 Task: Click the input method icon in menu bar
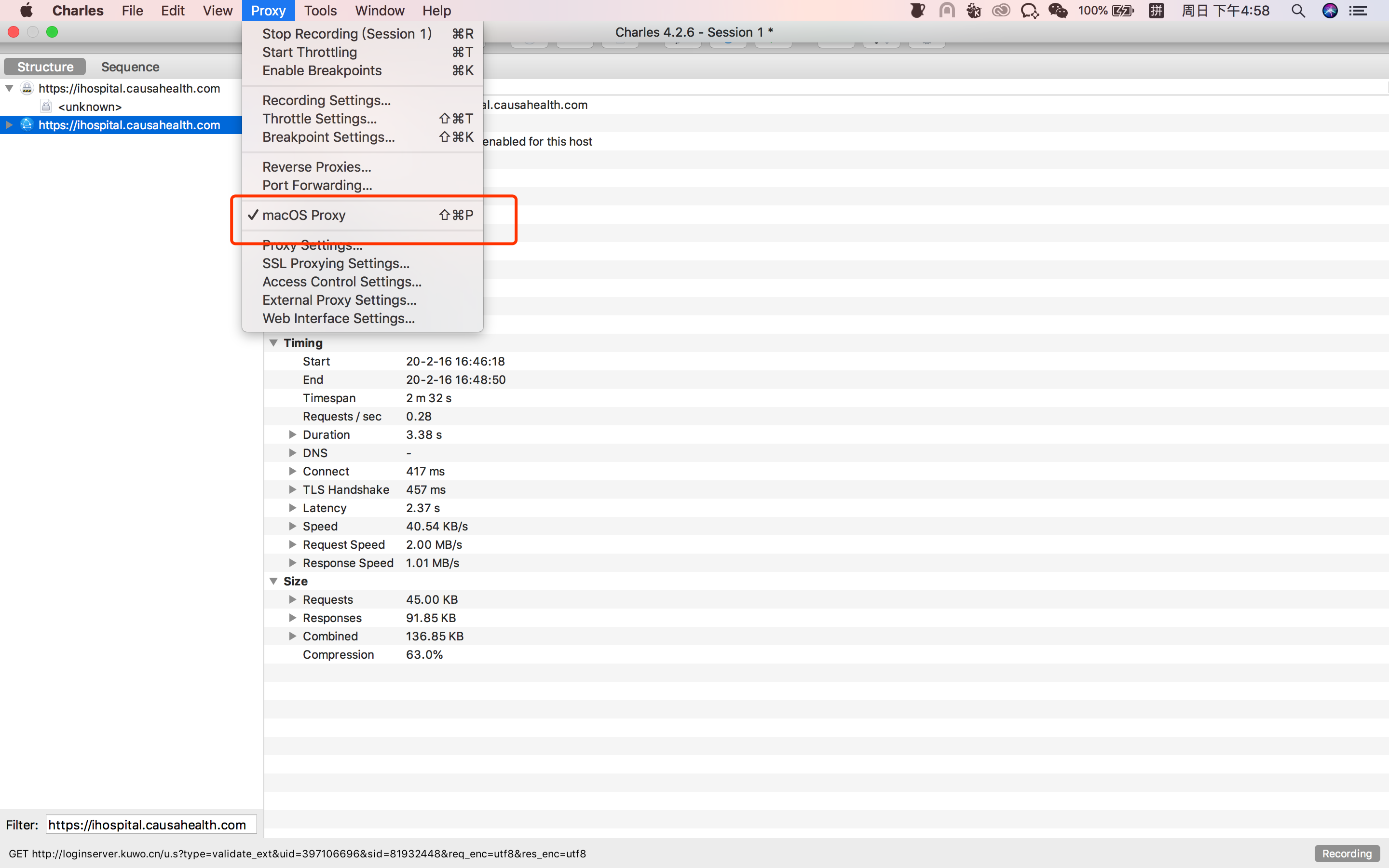click(1156, 11)
